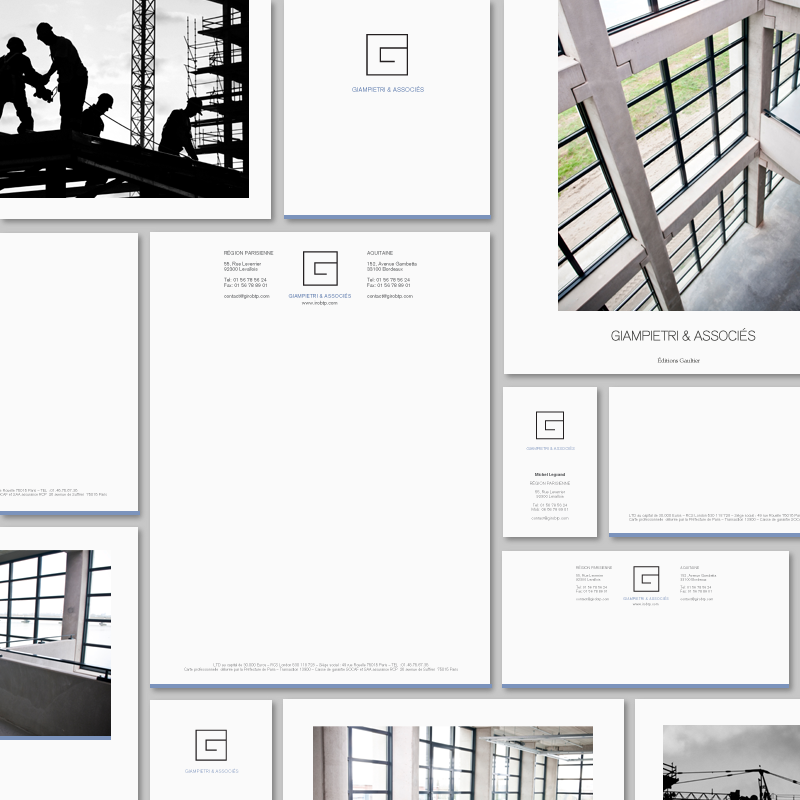The image size is (800, 800).
Task: Select the grey window interior photo at left
Action: click(55, 643)
